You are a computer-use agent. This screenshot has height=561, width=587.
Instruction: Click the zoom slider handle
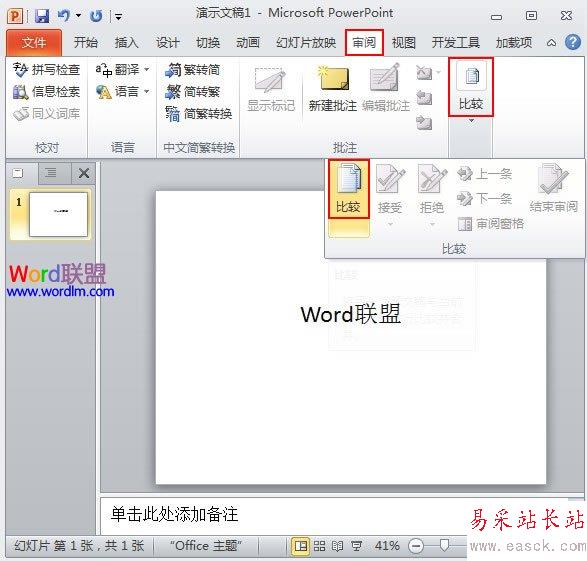tap(444, 545)
